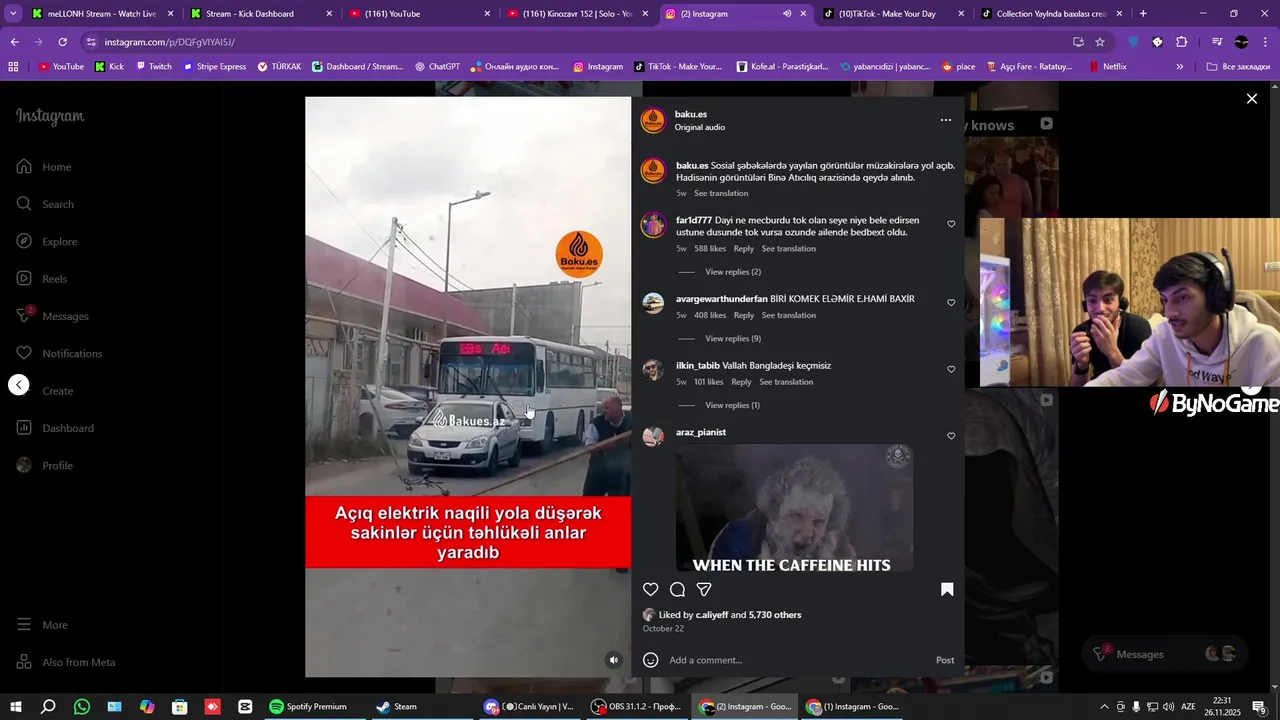This screenshot has width=1280, height=720.
Task: Reply to far1d777's comment
Action: click(x=744, y=249)
